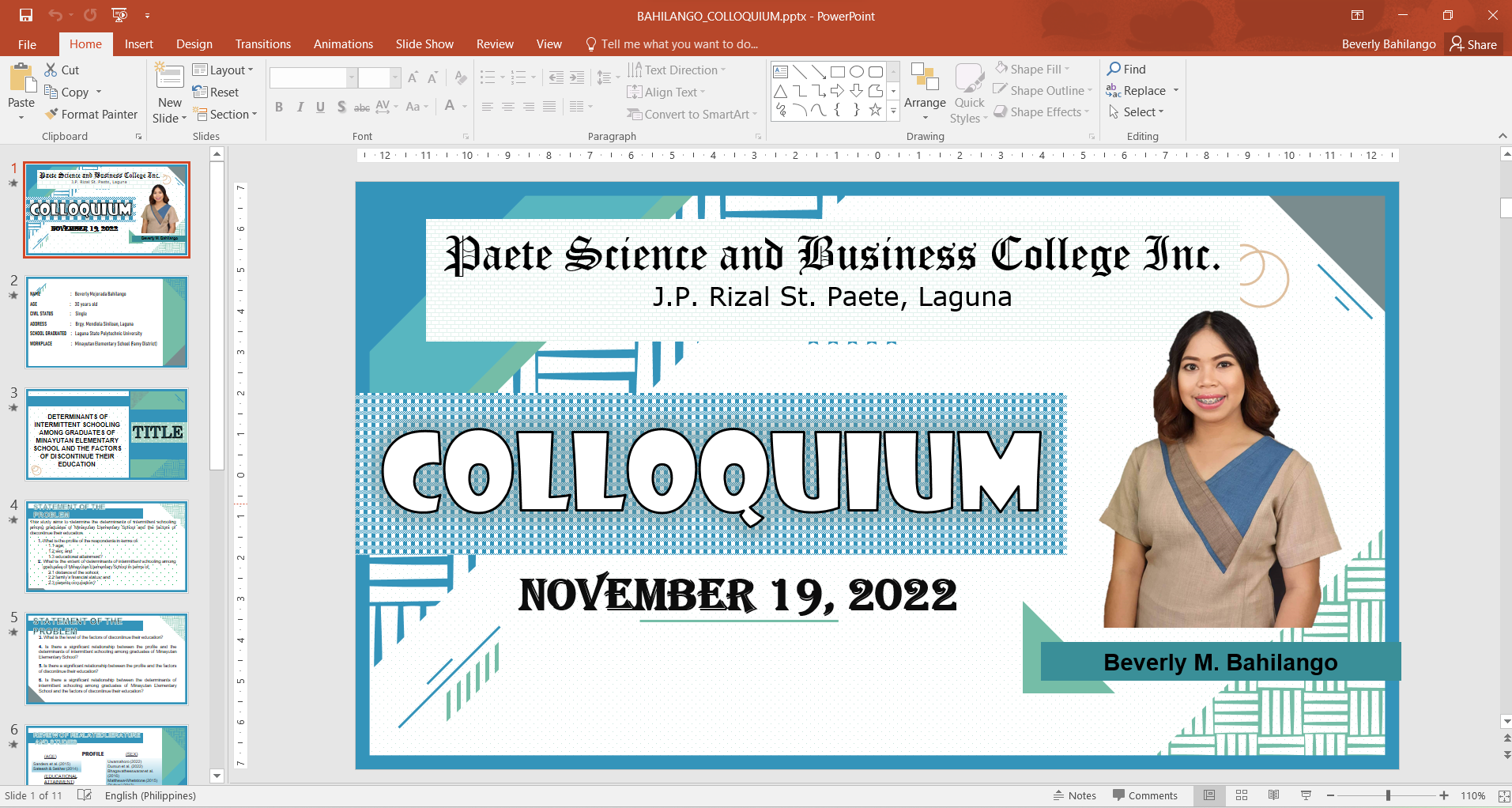Toggle the Notes pane
Screen dimensions: 1512x808
point(1075,795)
